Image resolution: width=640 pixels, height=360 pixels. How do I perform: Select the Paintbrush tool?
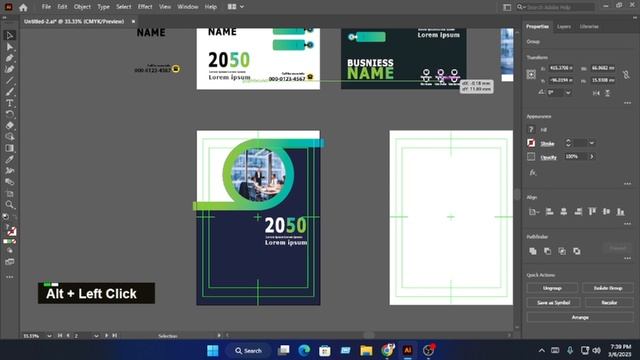pyautogui.click(x=9, y=91)
